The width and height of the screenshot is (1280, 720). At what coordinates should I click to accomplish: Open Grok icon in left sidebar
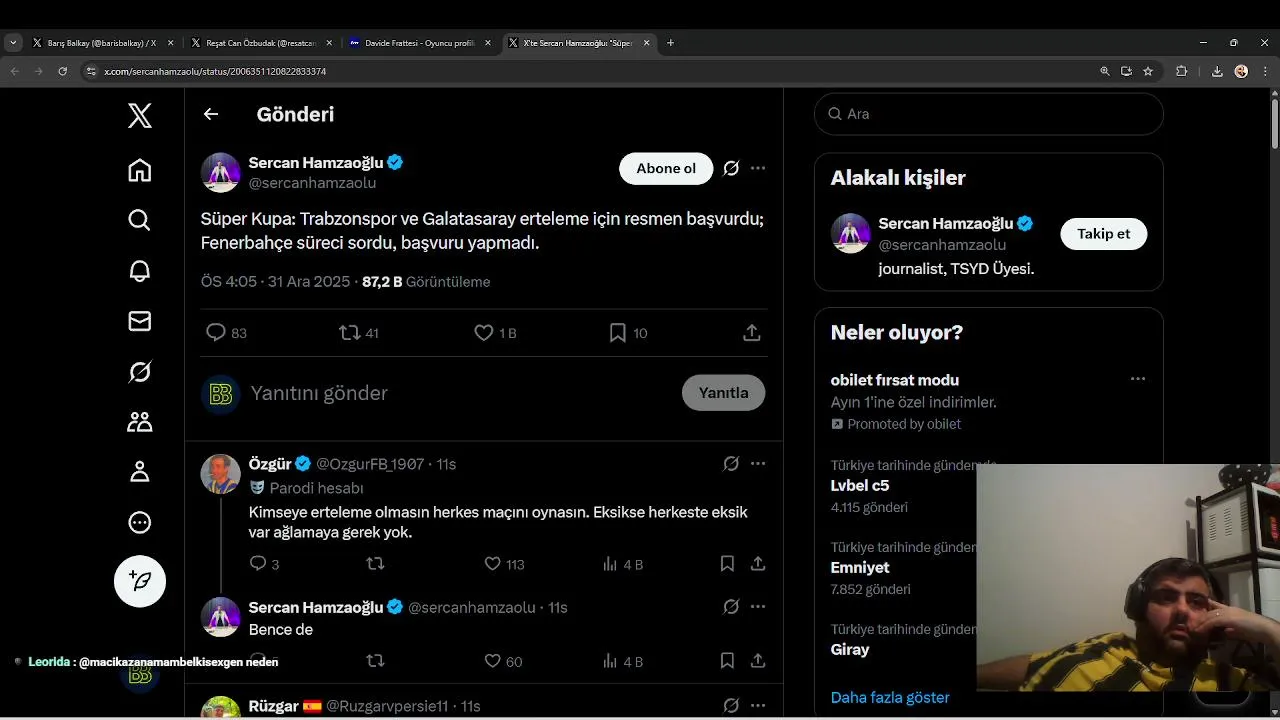click(140, 372)
